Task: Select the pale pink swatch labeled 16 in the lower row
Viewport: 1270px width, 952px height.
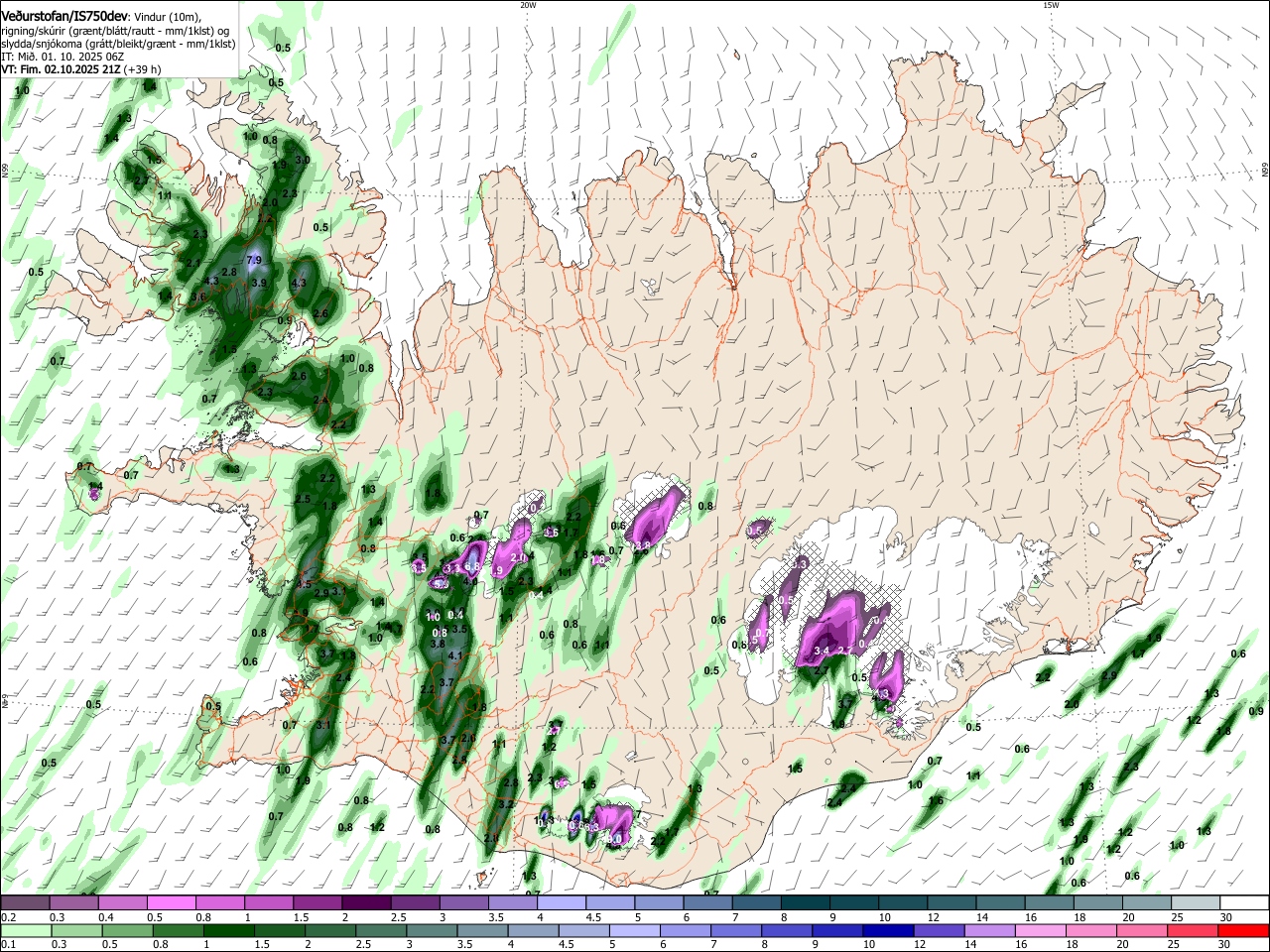Action: [x=1042, y=930]
